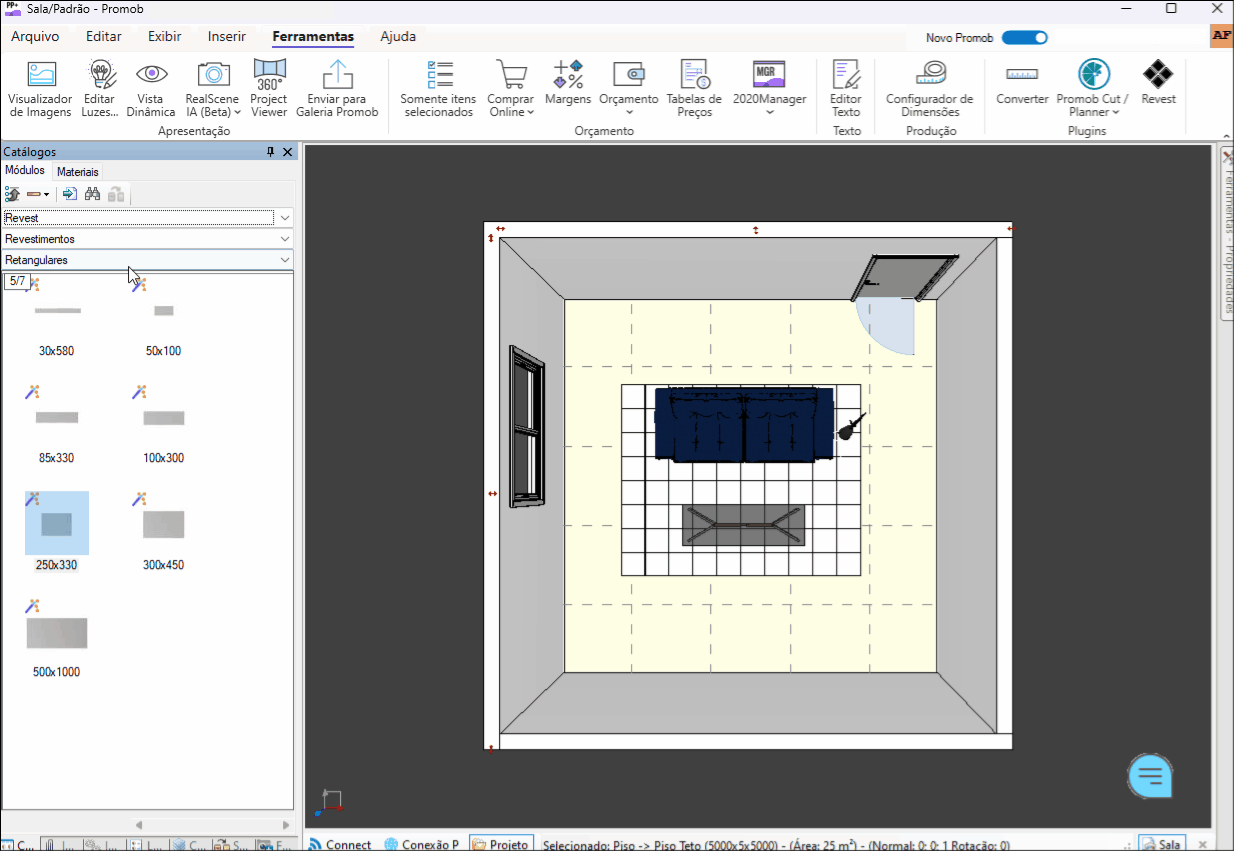
Task: Toggle Somente itens selecionados option
Action: 438,75
